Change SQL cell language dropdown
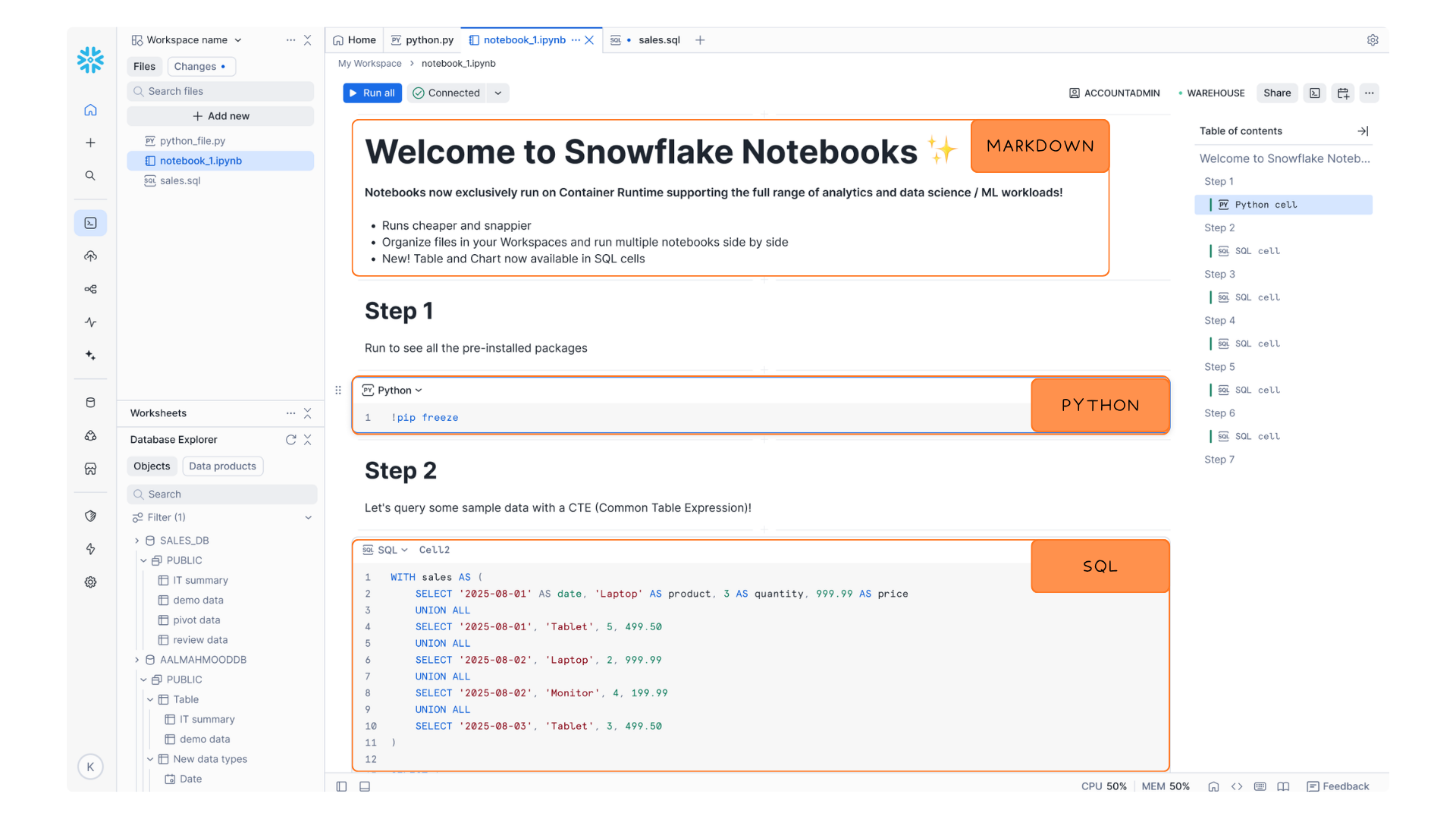Screen dimensions: 1456x819 385,550
